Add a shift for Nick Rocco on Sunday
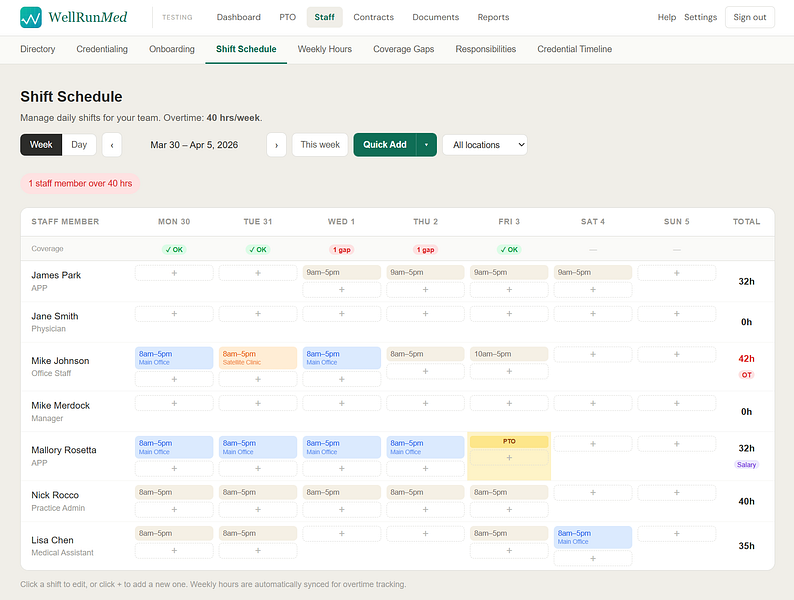Image resolution: width=794 pixels, height=600 pixels. tap(677, 493)
